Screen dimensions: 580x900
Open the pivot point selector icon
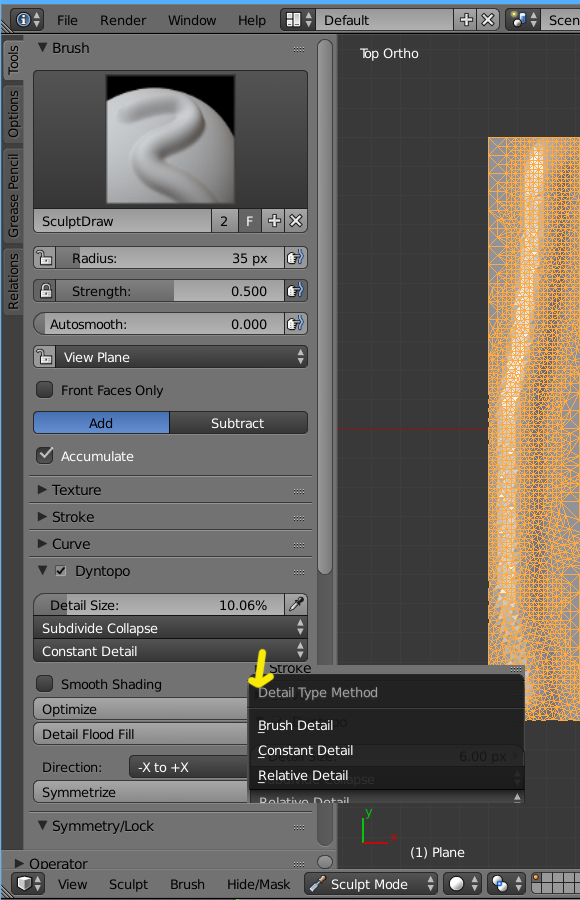click(x=506, y=884)
